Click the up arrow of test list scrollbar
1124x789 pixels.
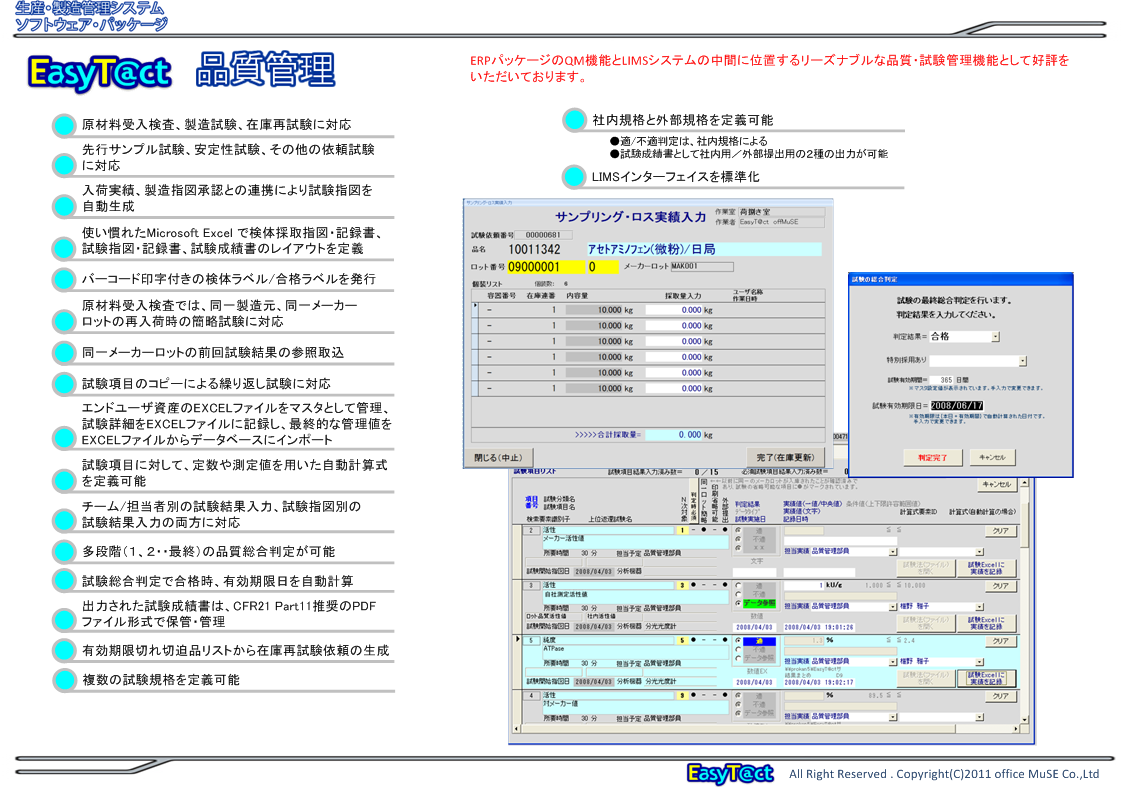click(1024, 482)
